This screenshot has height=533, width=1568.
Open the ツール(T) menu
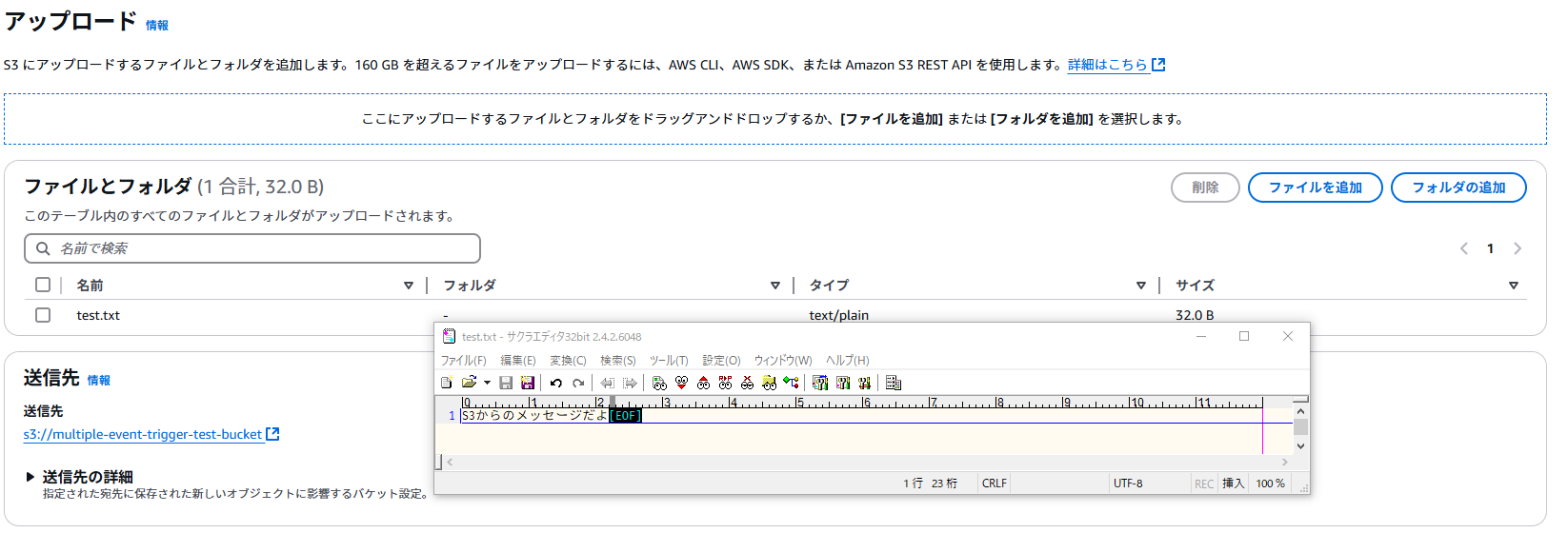click(x=669, y=361)
